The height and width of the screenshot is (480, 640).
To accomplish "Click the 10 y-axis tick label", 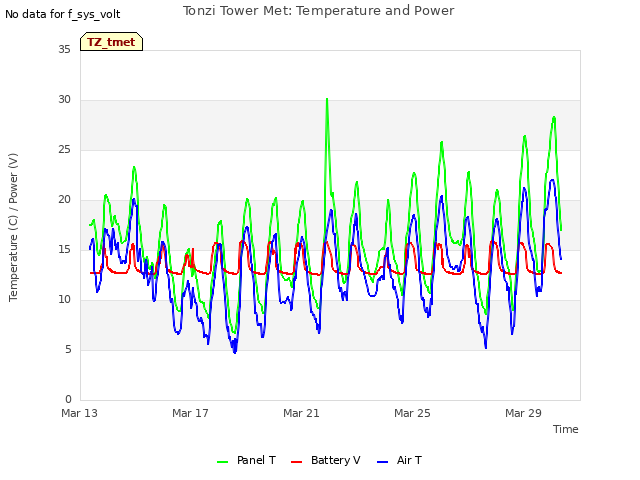I will (x=64, y=300).
